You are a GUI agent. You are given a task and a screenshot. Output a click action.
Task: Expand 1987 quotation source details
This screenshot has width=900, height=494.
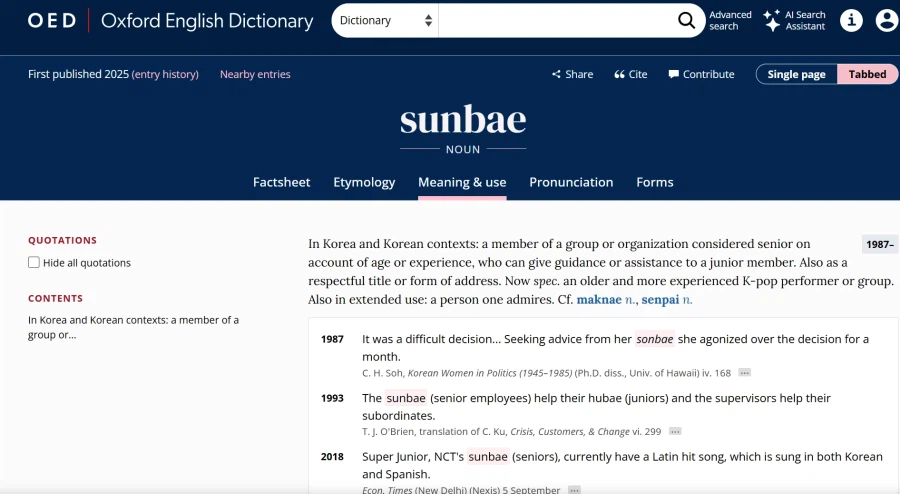click(x=744, y=373)
